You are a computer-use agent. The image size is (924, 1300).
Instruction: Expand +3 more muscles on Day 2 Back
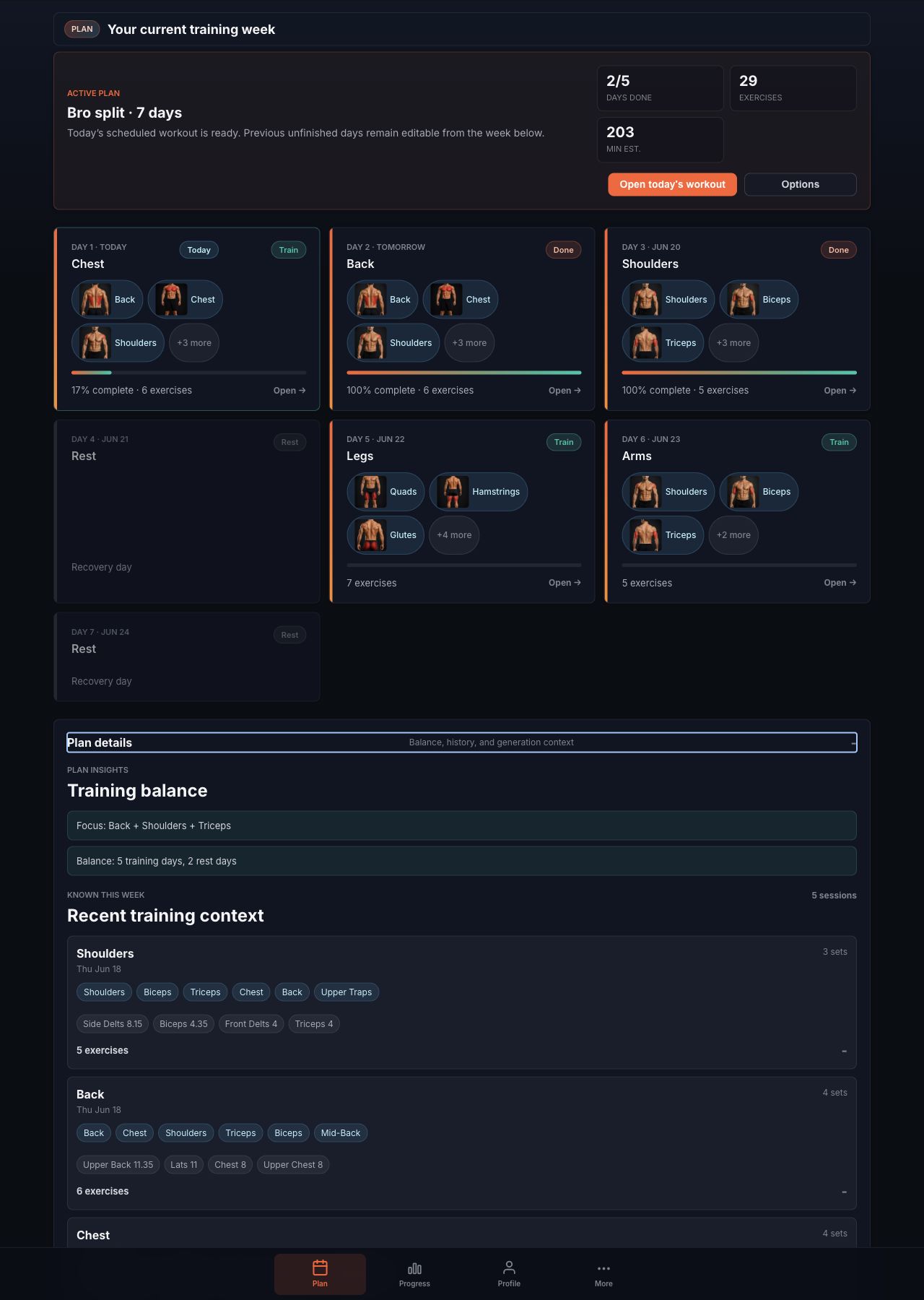click(x=469, y=342)
